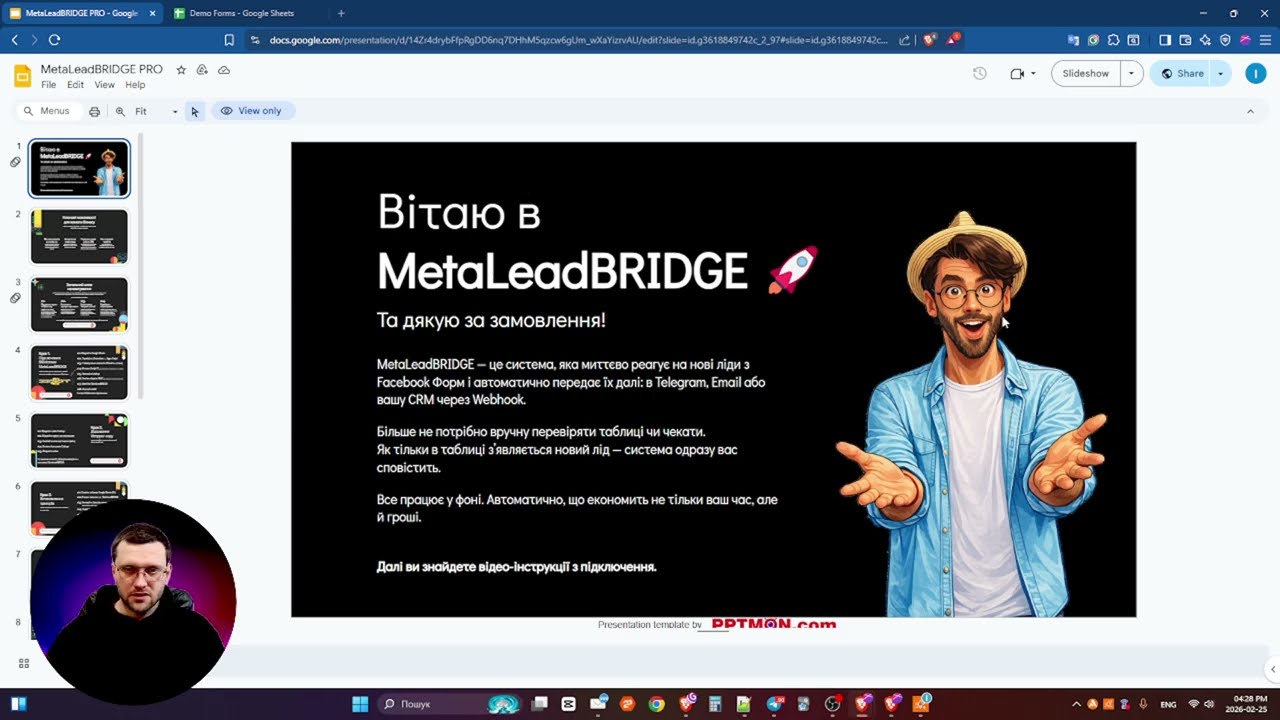Image resolution: width=1280 pixels, height=720 pixels.
Task: Open the grid view icon at bottom left
Action: tap(24, 663)
